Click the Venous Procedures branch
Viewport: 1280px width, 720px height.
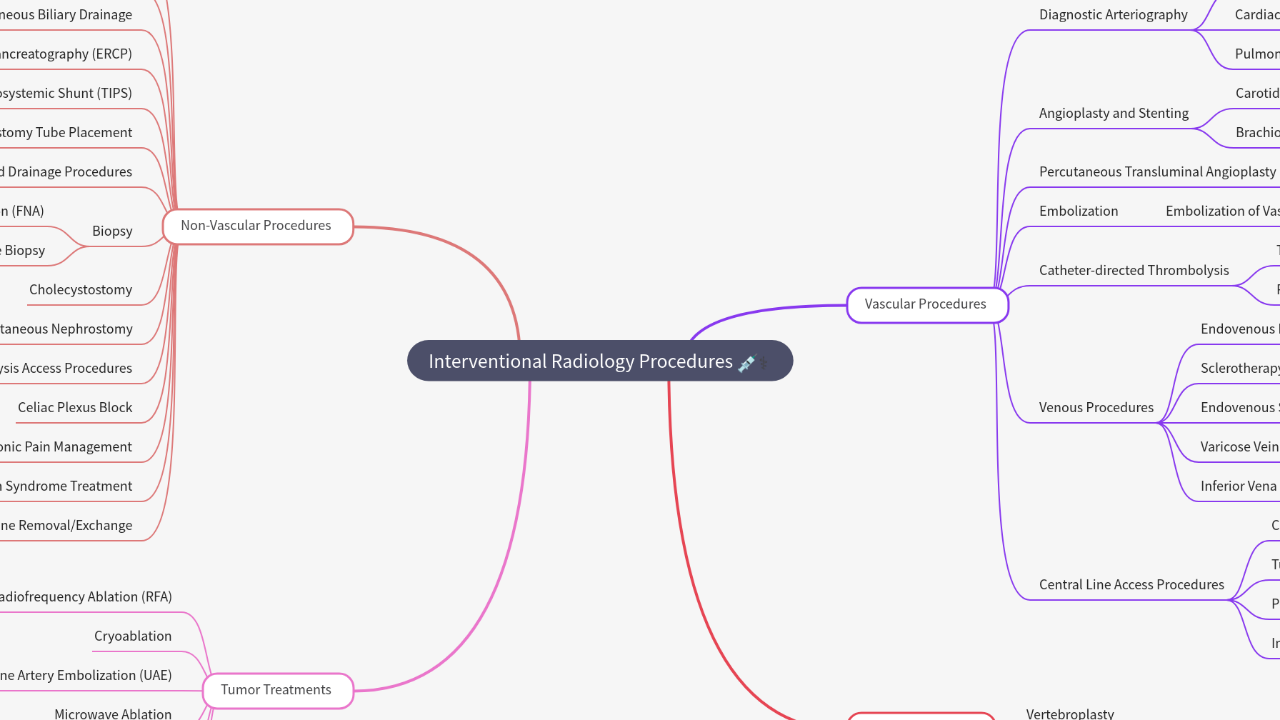point(1096,408)
